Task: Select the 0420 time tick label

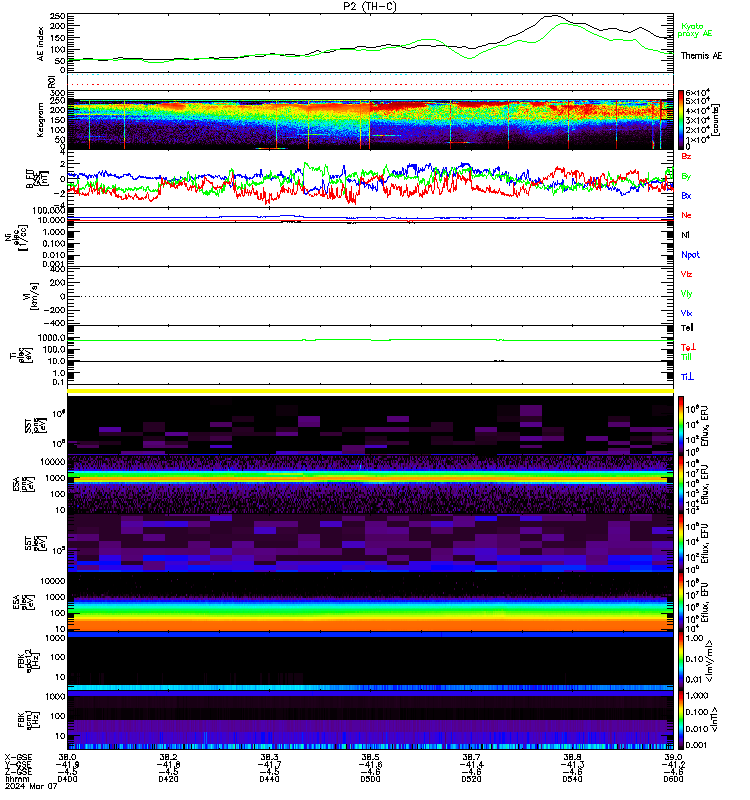Action: 168,779
